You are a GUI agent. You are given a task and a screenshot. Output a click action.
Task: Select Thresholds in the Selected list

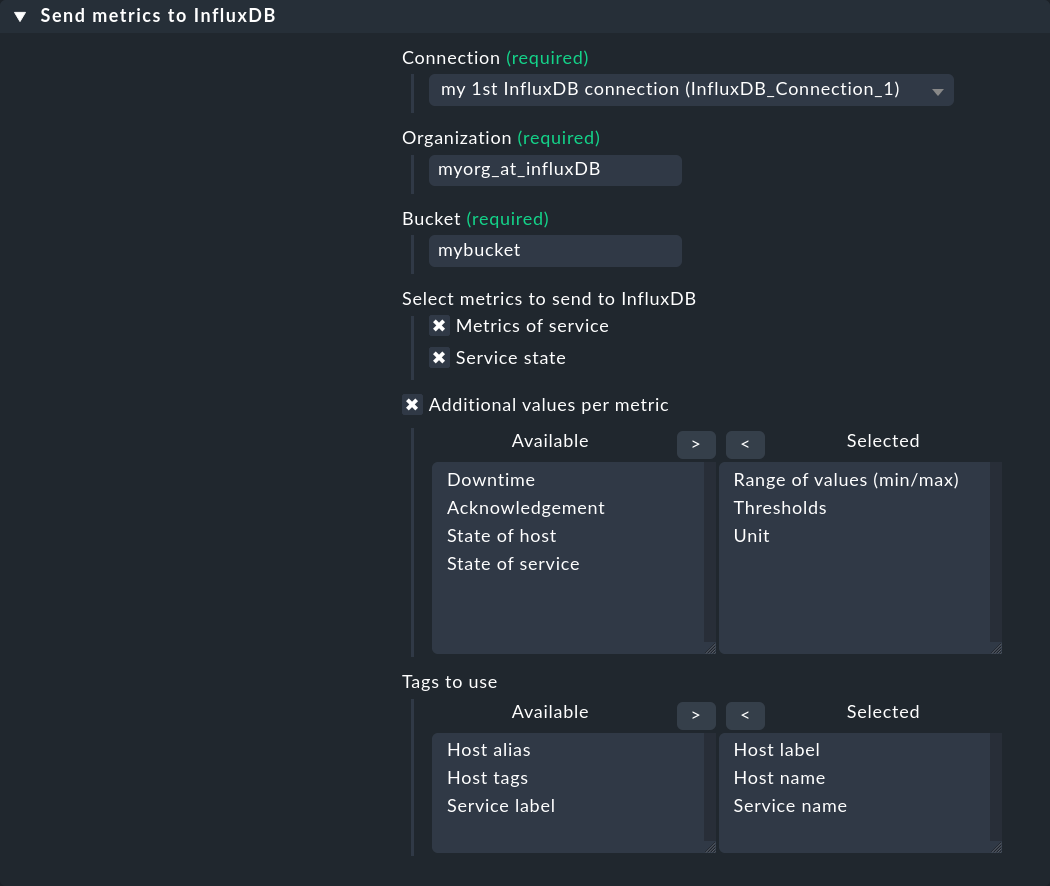point(780,508)
